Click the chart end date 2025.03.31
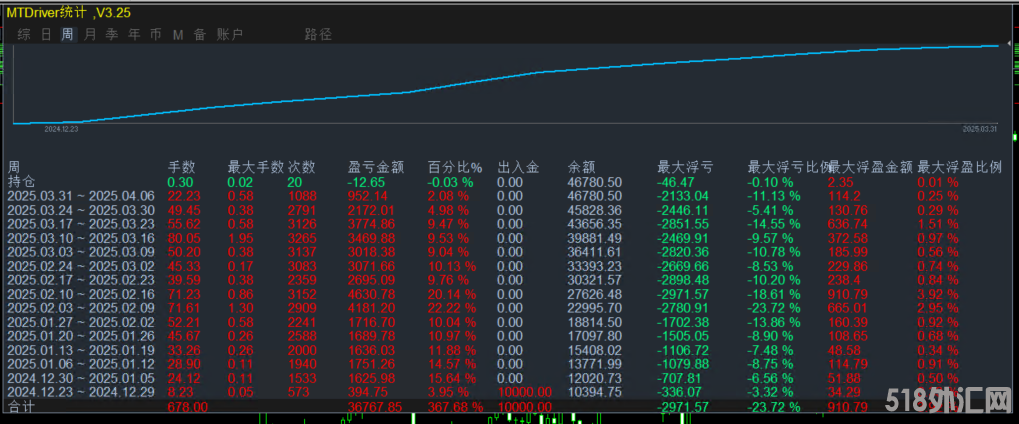 [x=979, y=129]
